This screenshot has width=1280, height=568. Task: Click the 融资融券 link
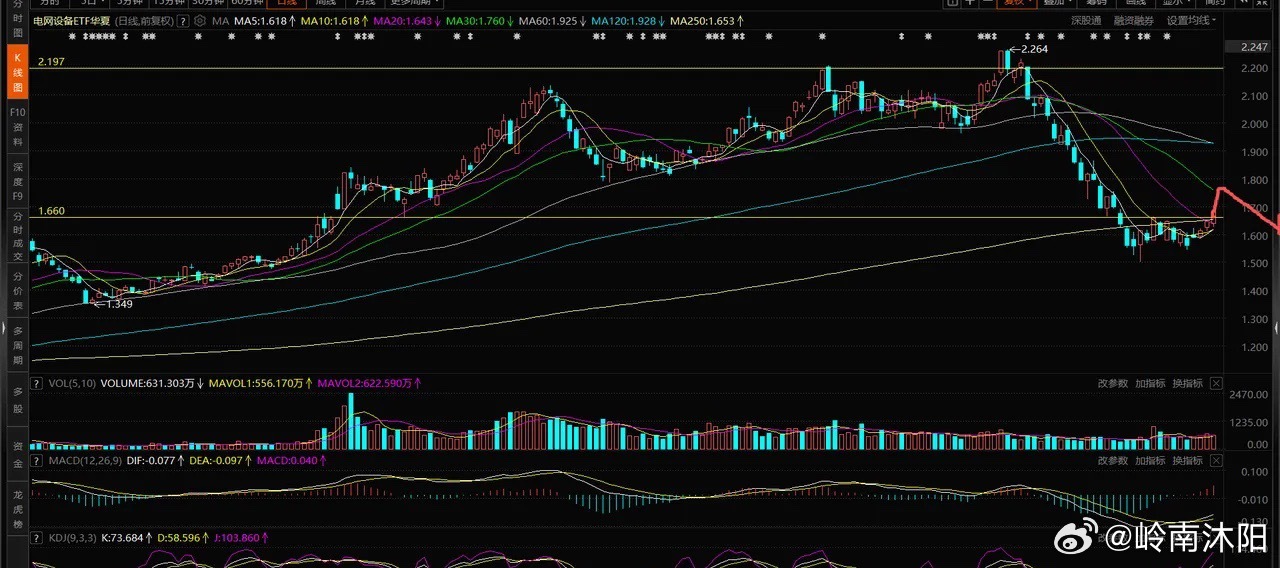(1135, 20)
